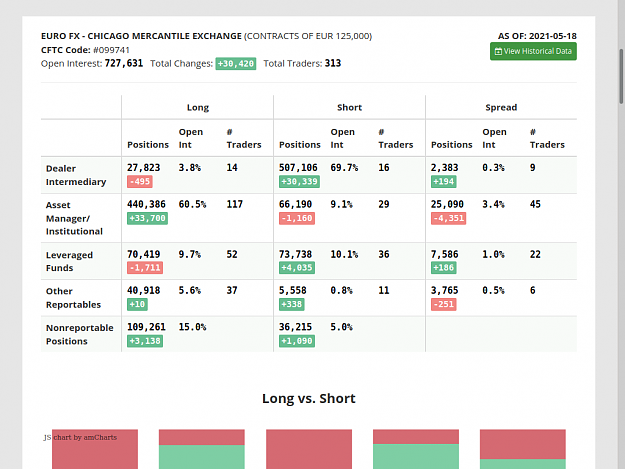This screenshot has width=625, height=469.
Task: Click calendar icon in View Historical Data
Action: [x=498, y=51]
